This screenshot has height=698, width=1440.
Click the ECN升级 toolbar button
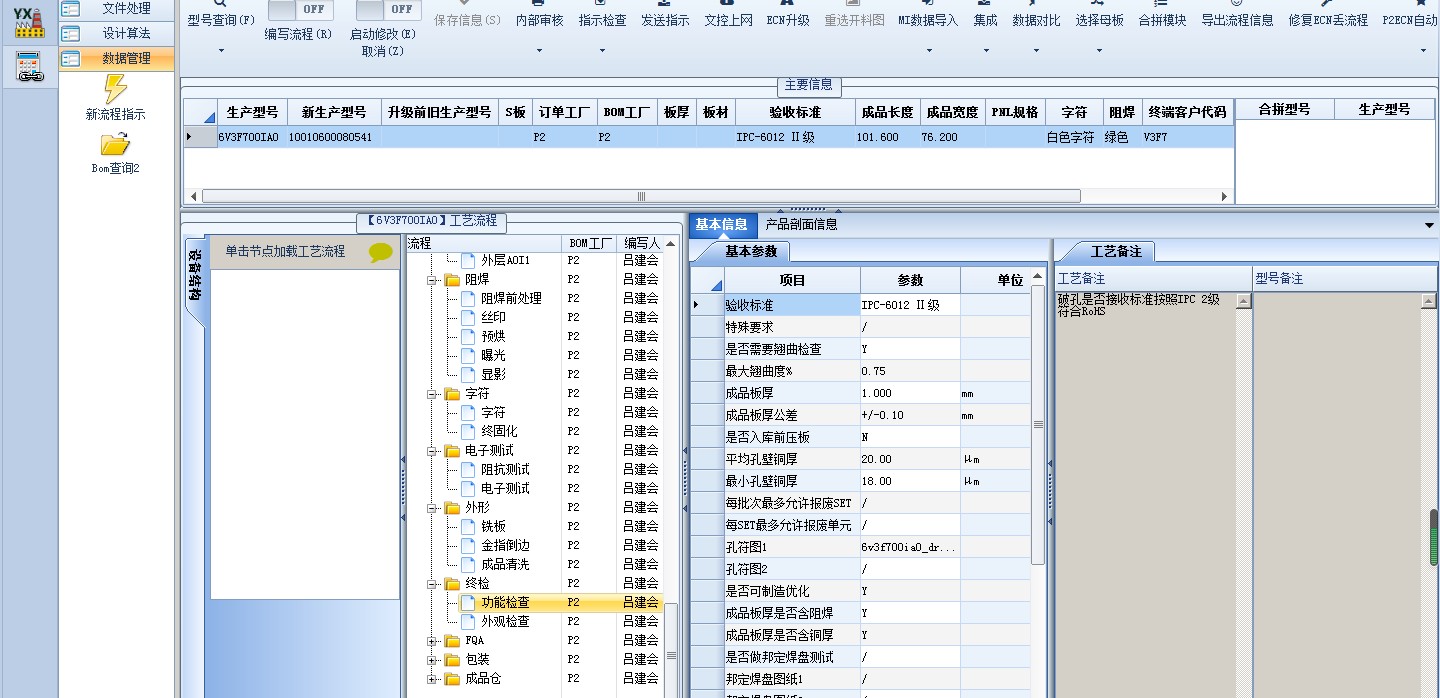tap(788, 20)
